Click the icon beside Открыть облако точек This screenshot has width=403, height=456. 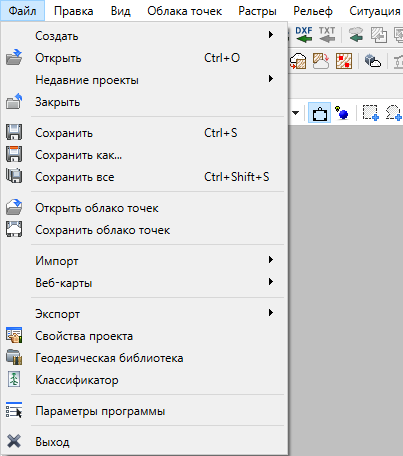coord(14,207)
